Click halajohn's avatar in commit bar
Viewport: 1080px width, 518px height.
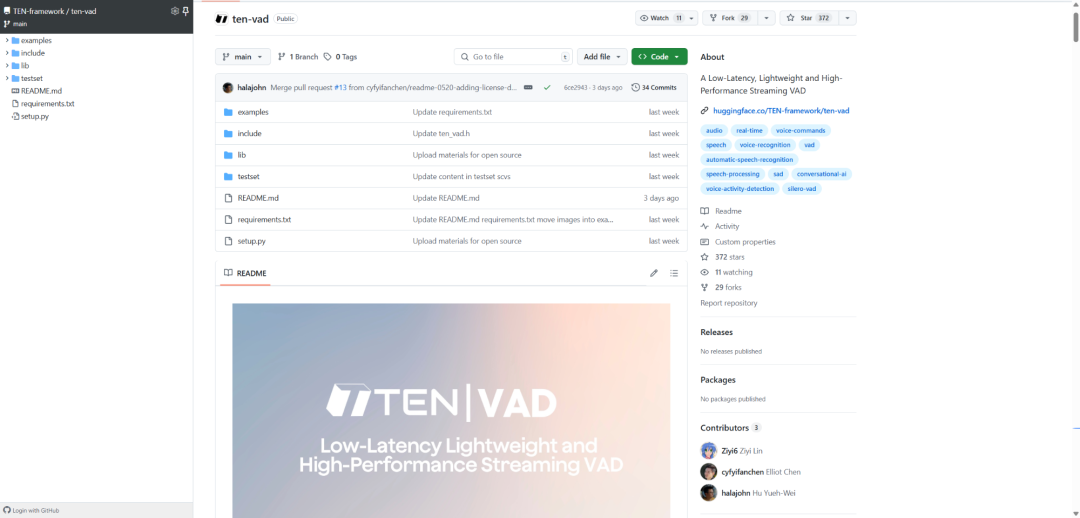(228, 87)
